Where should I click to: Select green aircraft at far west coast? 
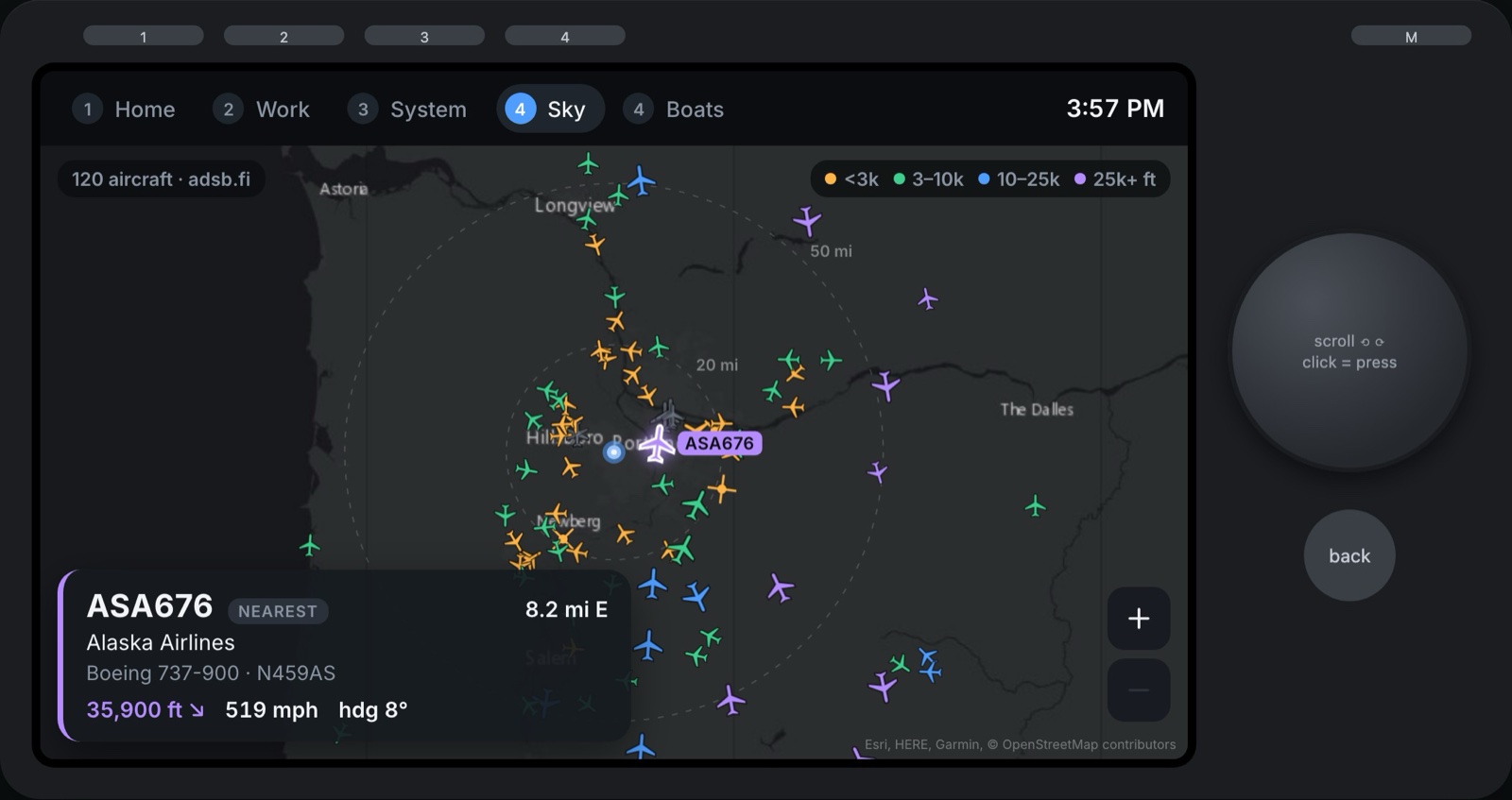point(310,546)
